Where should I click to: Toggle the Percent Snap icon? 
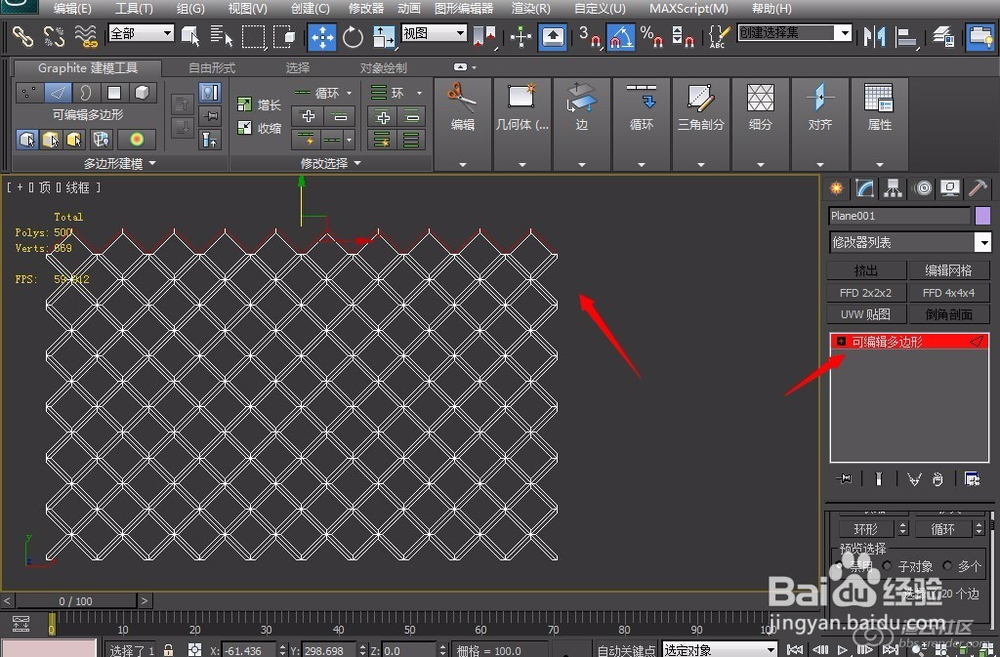(x=651, y=36)
